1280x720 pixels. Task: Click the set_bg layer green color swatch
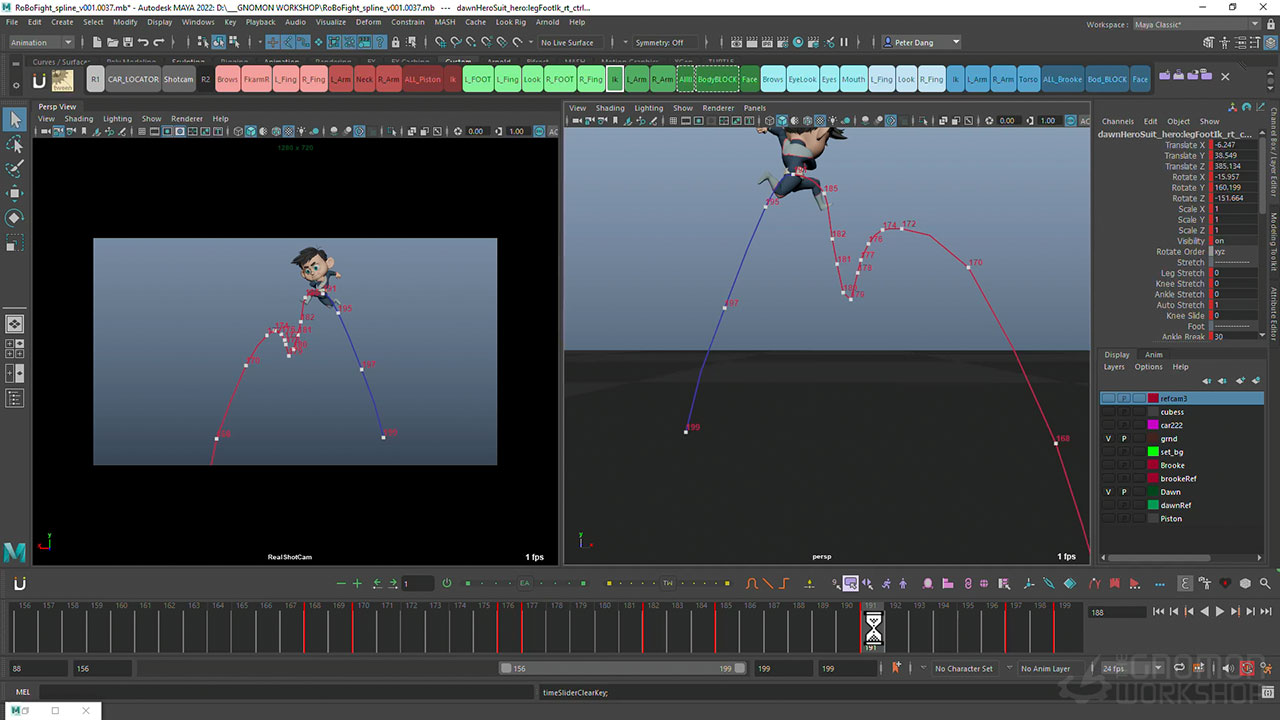point(1153,452)
